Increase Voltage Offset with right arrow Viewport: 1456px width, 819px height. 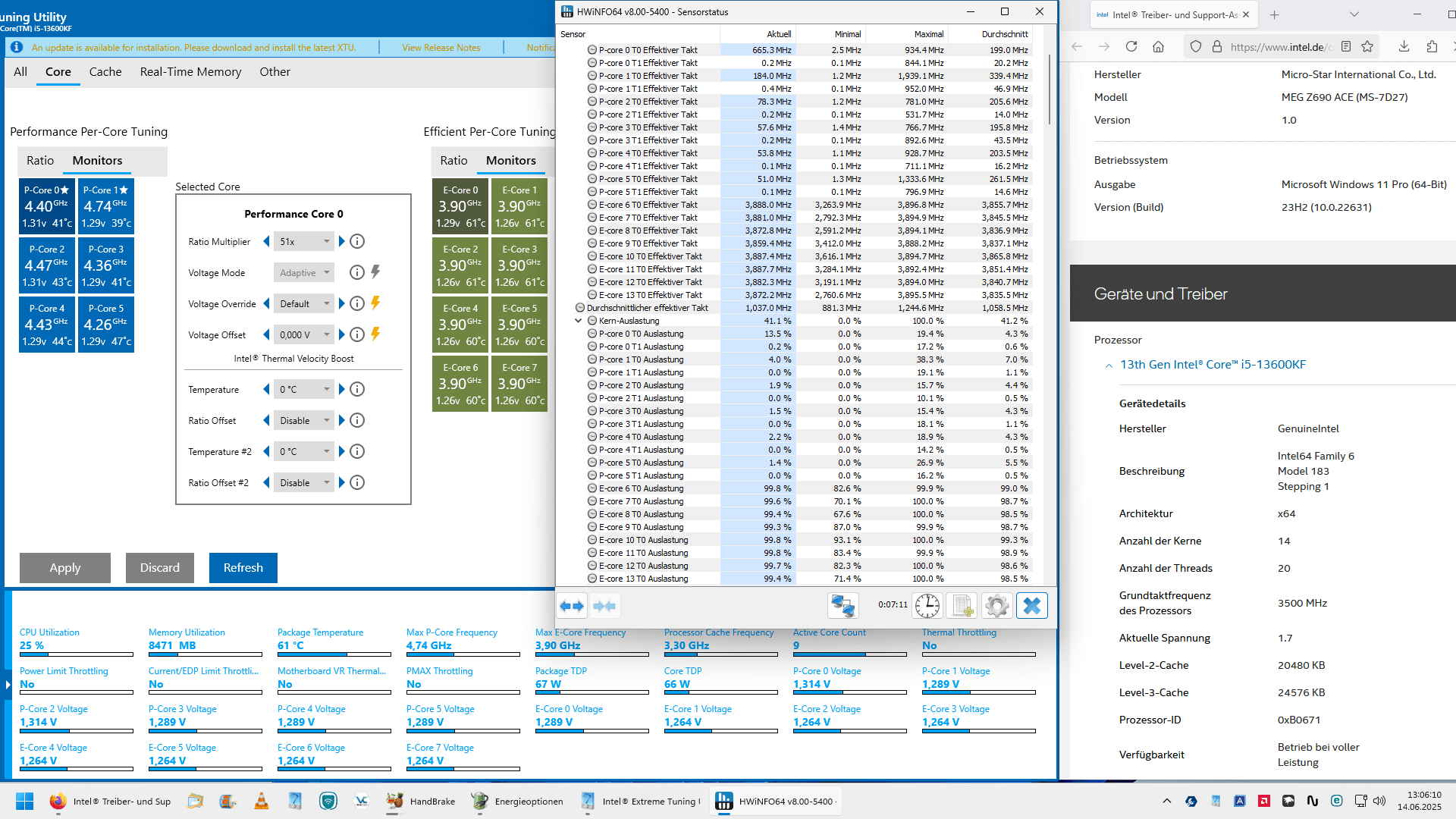coord(342,334)
